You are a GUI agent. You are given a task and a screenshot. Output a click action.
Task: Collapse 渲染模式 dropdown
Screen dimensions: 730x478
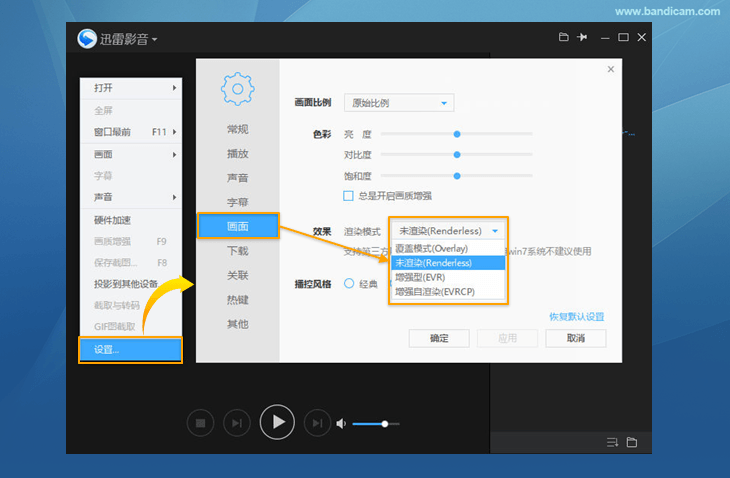click(x=448, y=231)
